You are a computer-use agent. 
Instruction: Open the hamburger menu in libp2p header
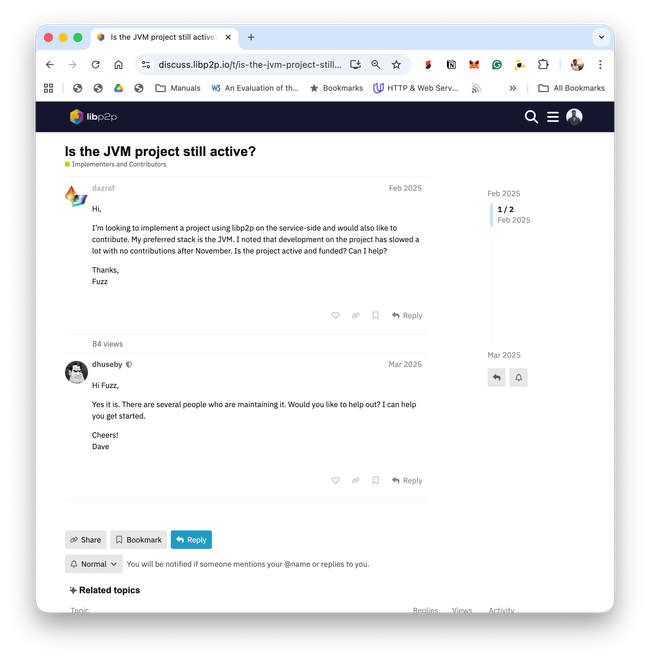click(553, 117)
